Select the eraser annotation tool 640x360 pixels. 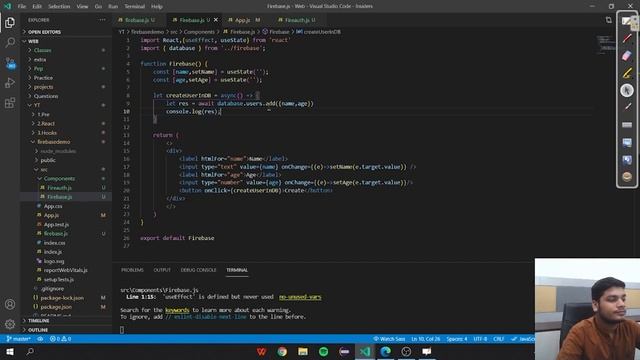pyautogui.click(x=627, y=56)
